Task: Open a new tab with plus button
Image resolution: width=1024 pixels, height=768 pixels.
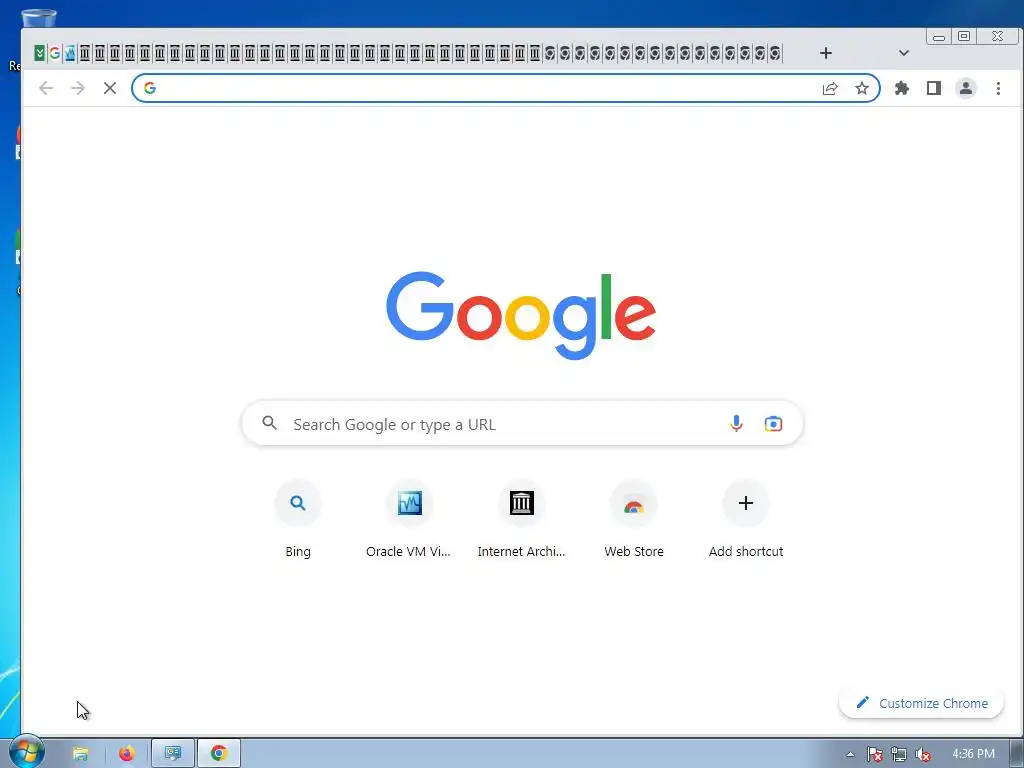Action: pos(825,53)
